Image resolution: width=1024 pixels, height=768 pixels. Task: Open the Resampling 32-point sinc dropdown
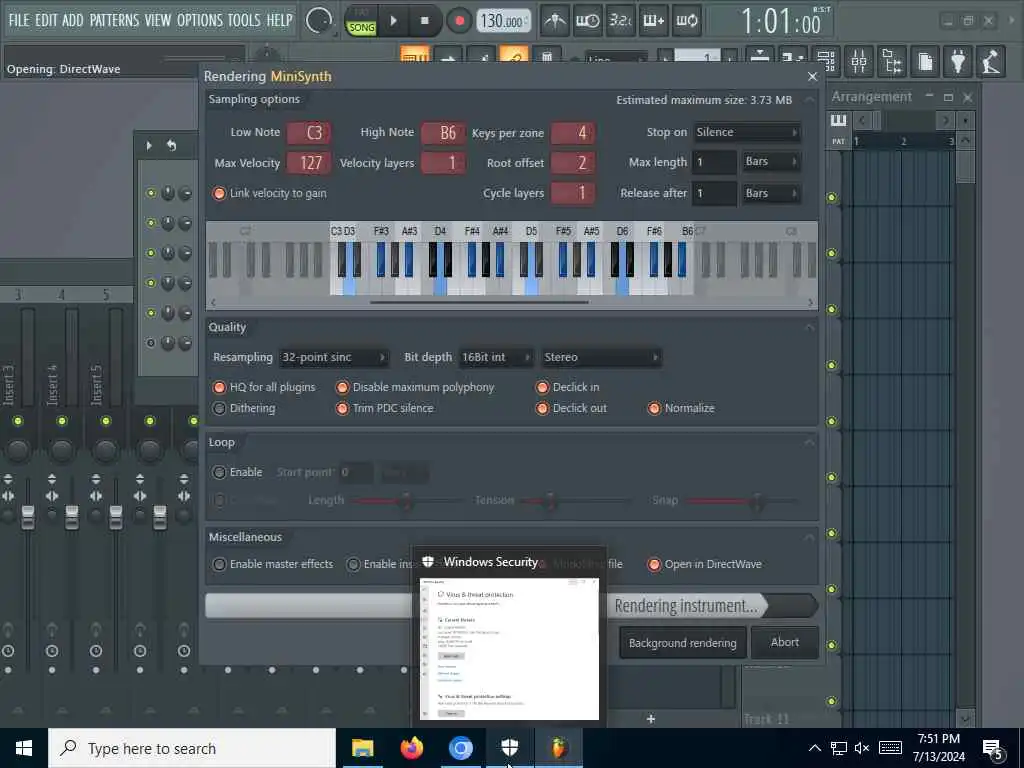[334, 357]
